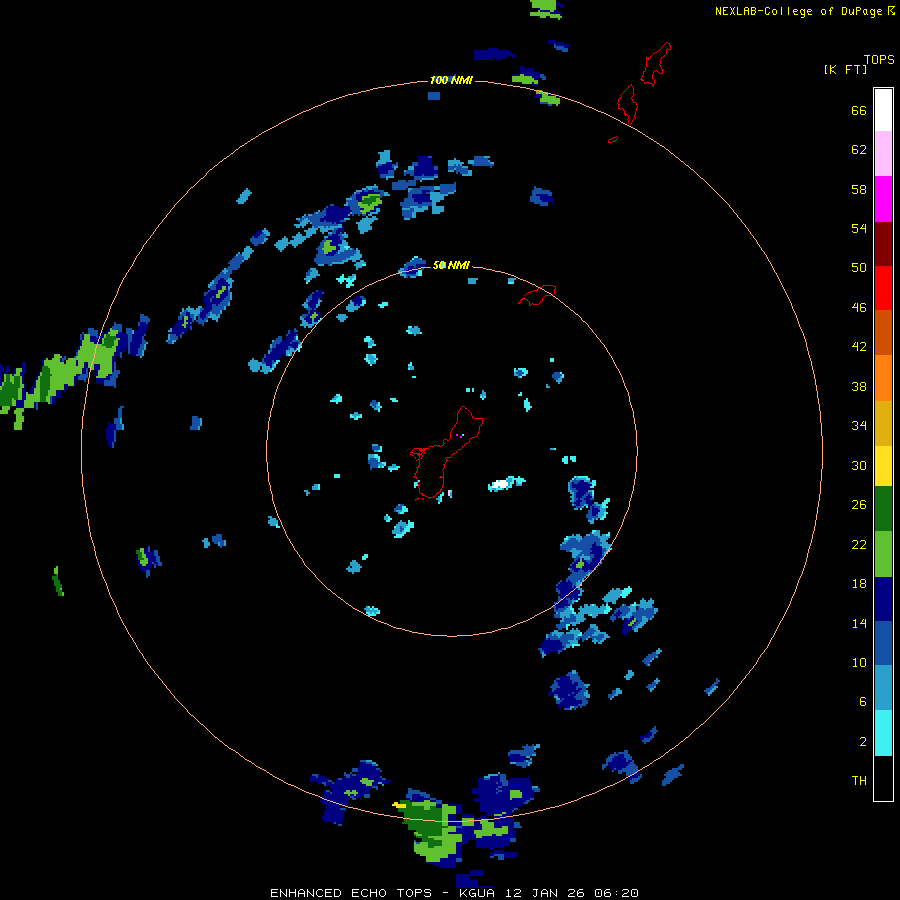Click the legend value 62
The height and width of the screenshot is (900, 900).
pyautogui.click(x=859, y=150)
